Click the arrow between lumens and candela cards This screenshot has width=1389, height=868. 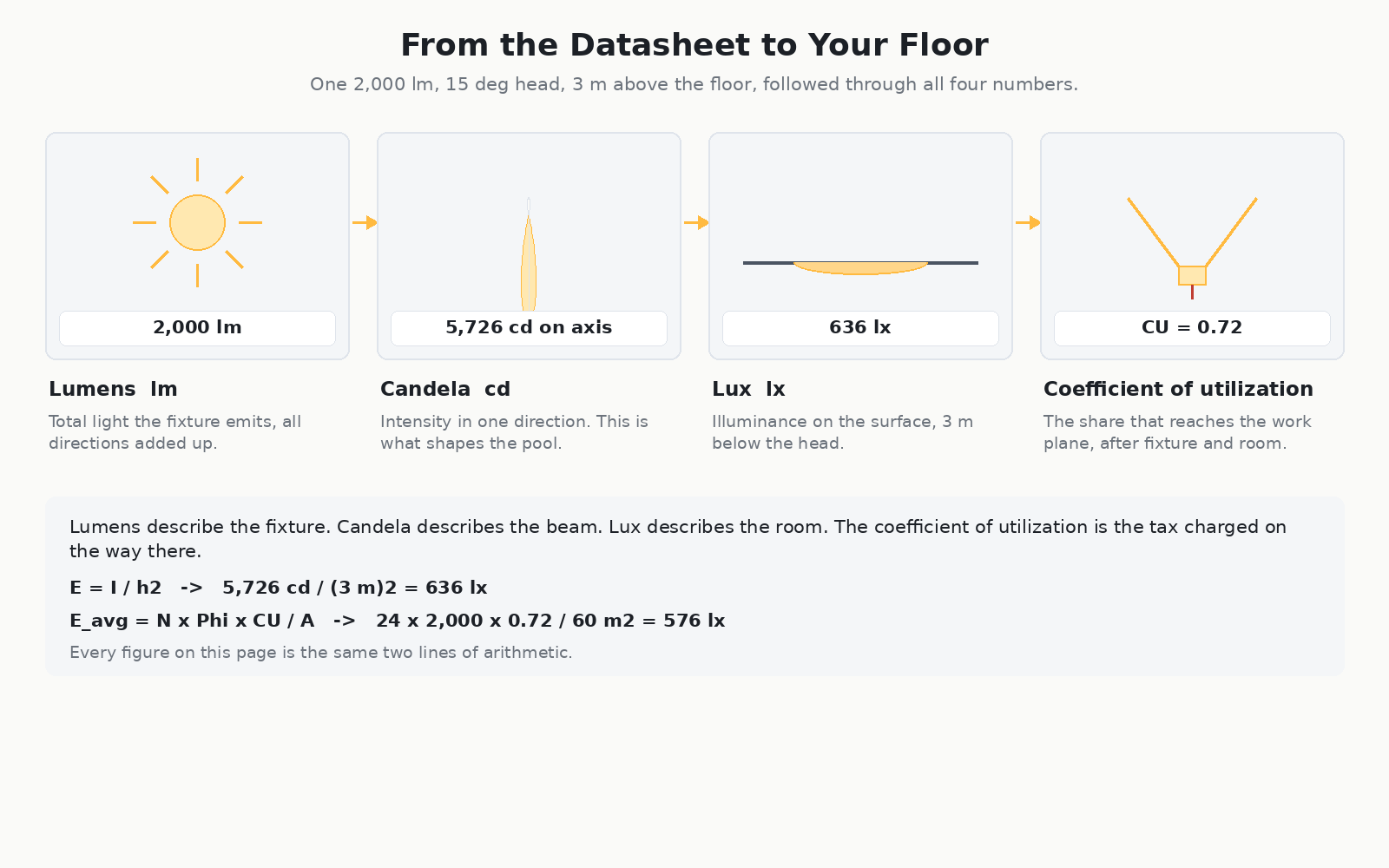(365, 223)
